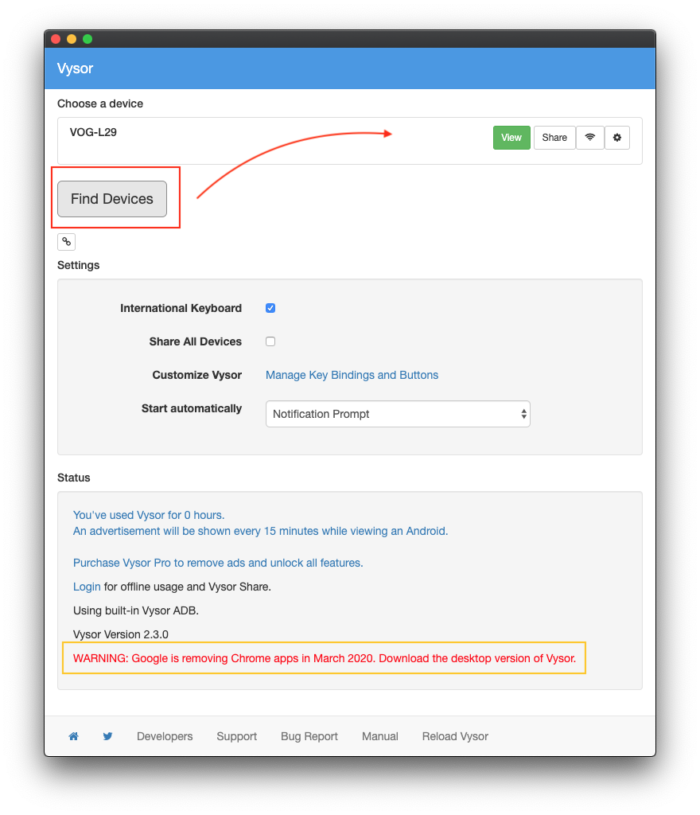This screenshot has height=815, width=700.
Task: Click the link icon below Find Devices
Action: (x=67, y=242)
